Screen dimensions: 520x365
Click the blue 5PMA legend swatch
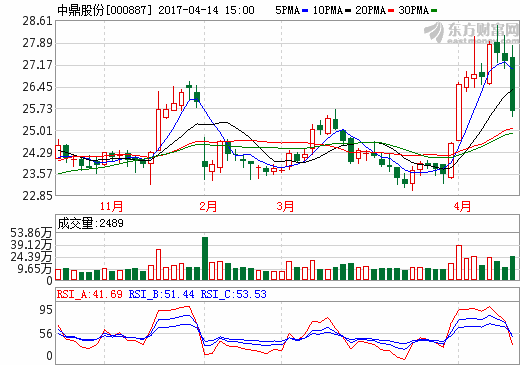(305, 11)
